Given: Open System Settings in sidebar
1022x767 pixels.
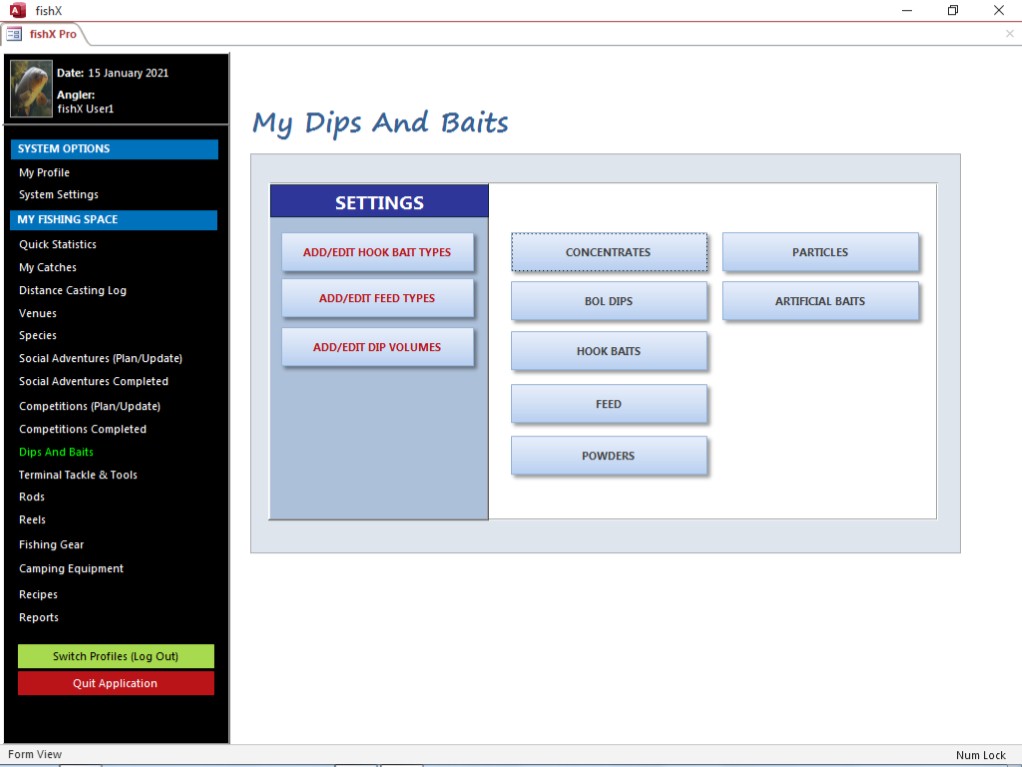Looking at the screenshot, I should point(59,195).
